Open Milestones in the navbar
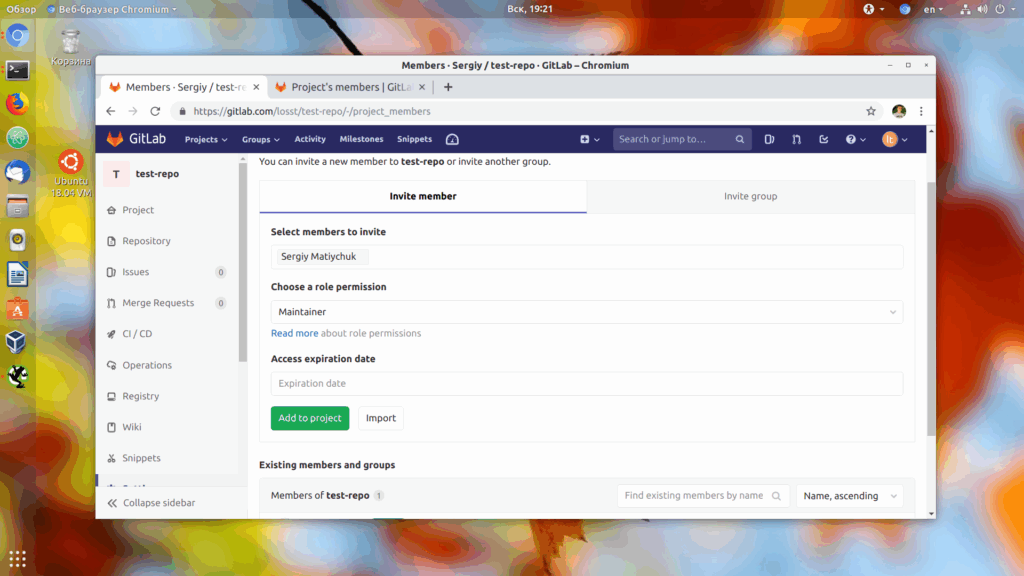 pos(361,139)
